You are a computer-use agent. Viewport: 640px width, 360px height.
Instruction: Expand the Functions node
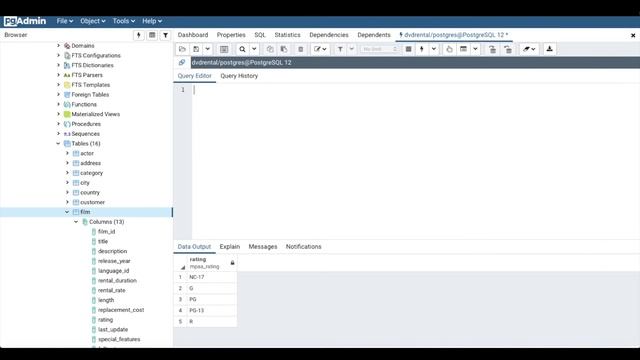tap(58, 104)
